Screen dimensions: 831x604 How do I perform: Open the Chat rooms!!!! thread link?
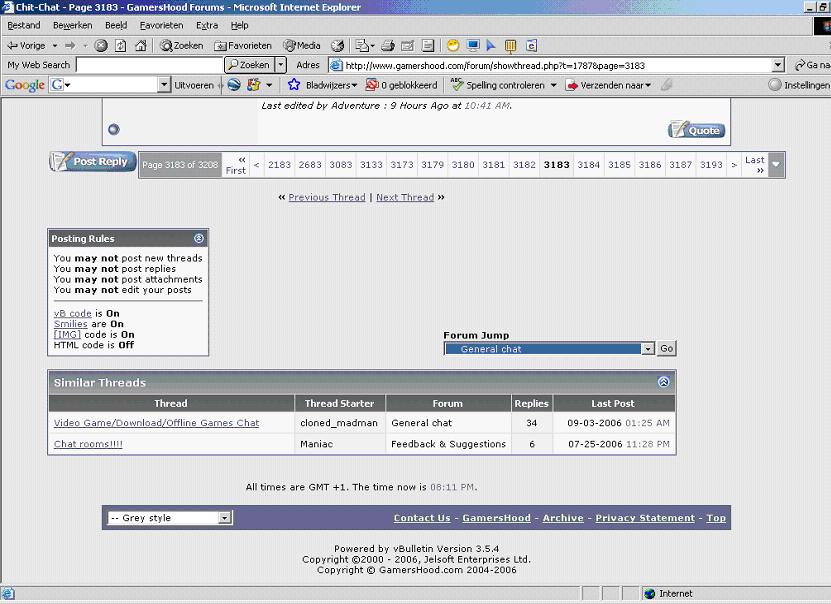[x=88, y=444]
